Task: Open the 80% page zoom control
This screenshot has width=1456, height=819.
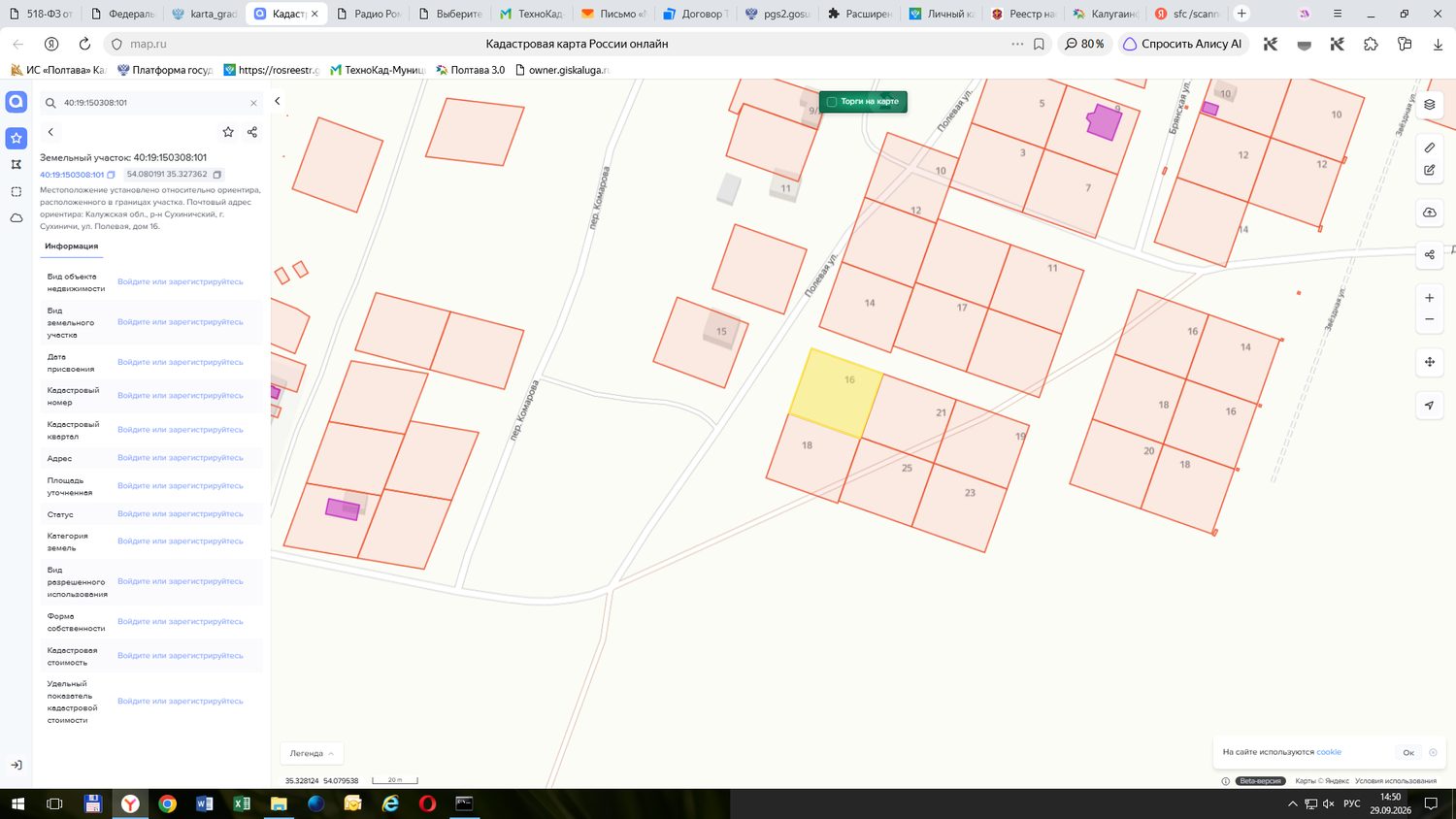Action: coord(1084,44)
